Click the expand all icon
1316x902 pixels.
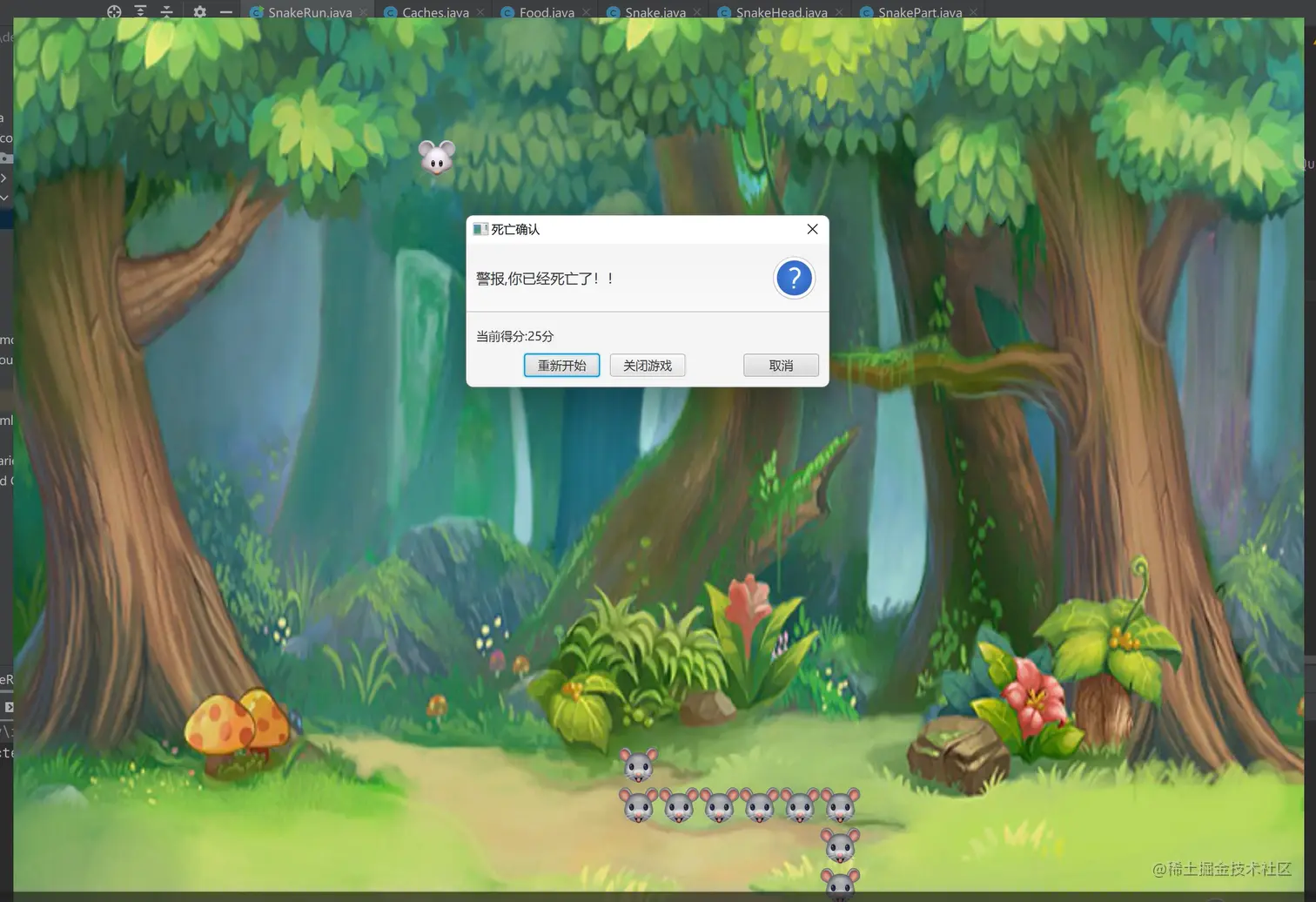[140, 12]
